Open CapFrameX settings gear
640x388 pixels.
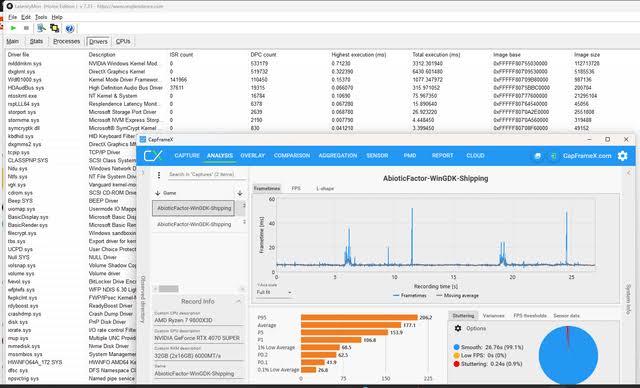click(x=622, y=155)
